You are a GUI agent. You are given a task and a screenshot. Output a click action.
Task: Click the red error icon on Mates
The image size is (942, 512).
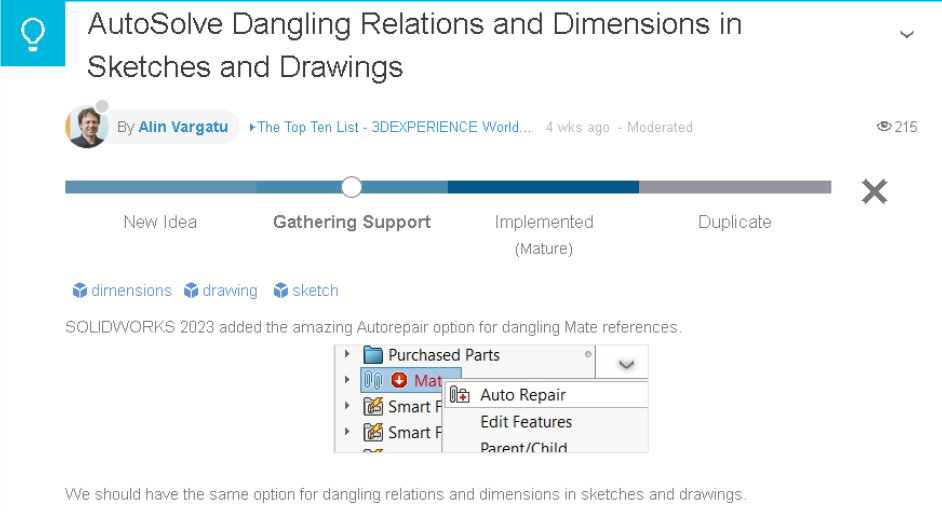pos(399,380)
